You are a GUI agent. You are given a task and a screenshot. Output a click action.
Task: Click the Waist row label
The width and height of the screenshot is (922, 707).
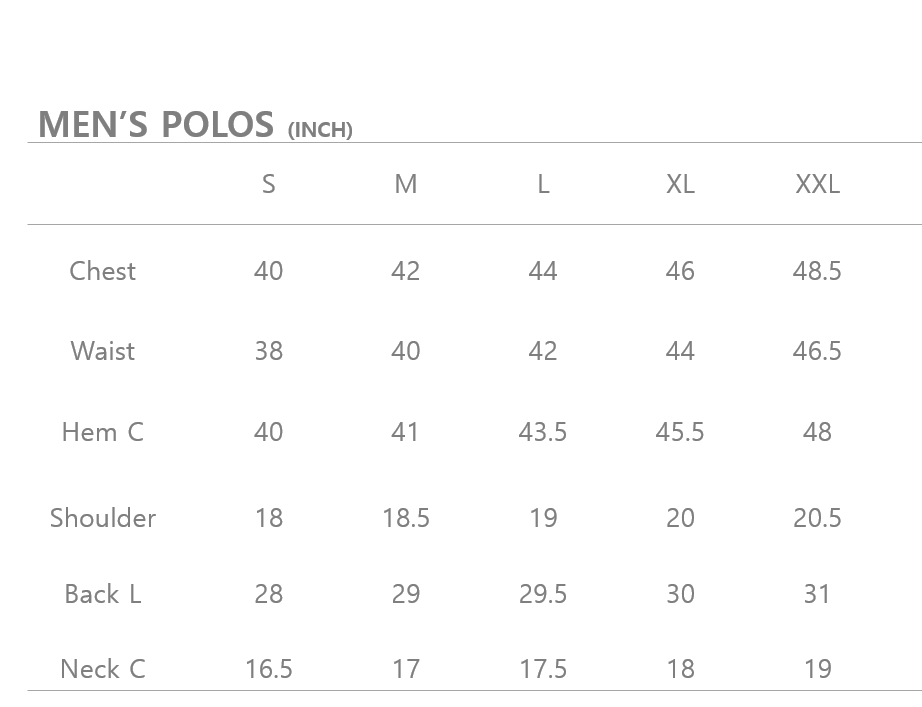(x=103, y=351)
